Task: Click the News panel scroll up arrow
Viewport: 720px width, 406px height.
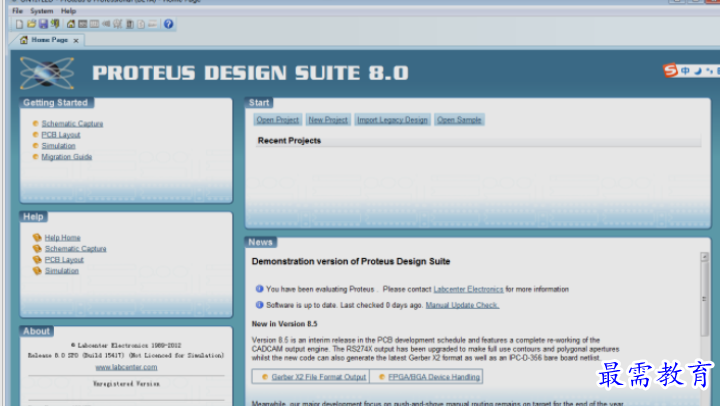Action: pos(704,257)
